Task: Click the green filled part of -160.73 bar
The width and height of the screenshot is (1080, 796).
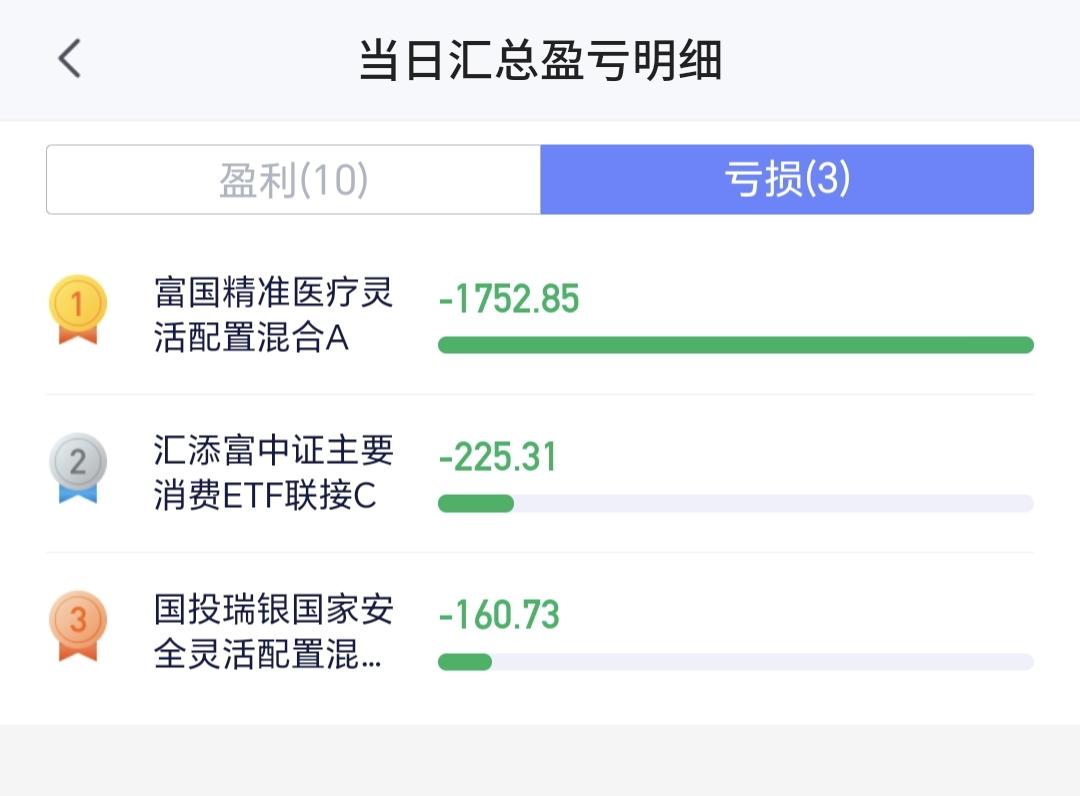Action: pos(465,662)
